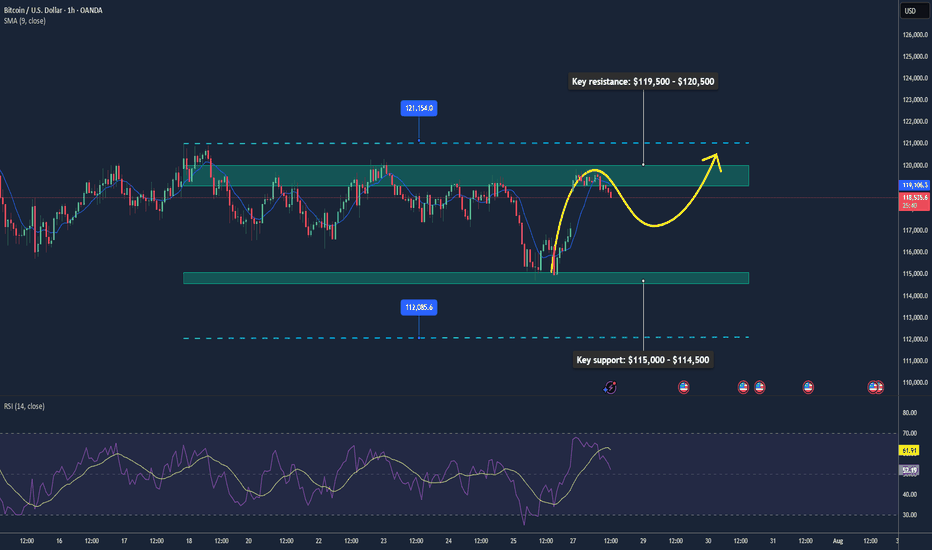Open the US flag event just before date 31
This screenshot has width=932, height=550.
click(760, 388)
